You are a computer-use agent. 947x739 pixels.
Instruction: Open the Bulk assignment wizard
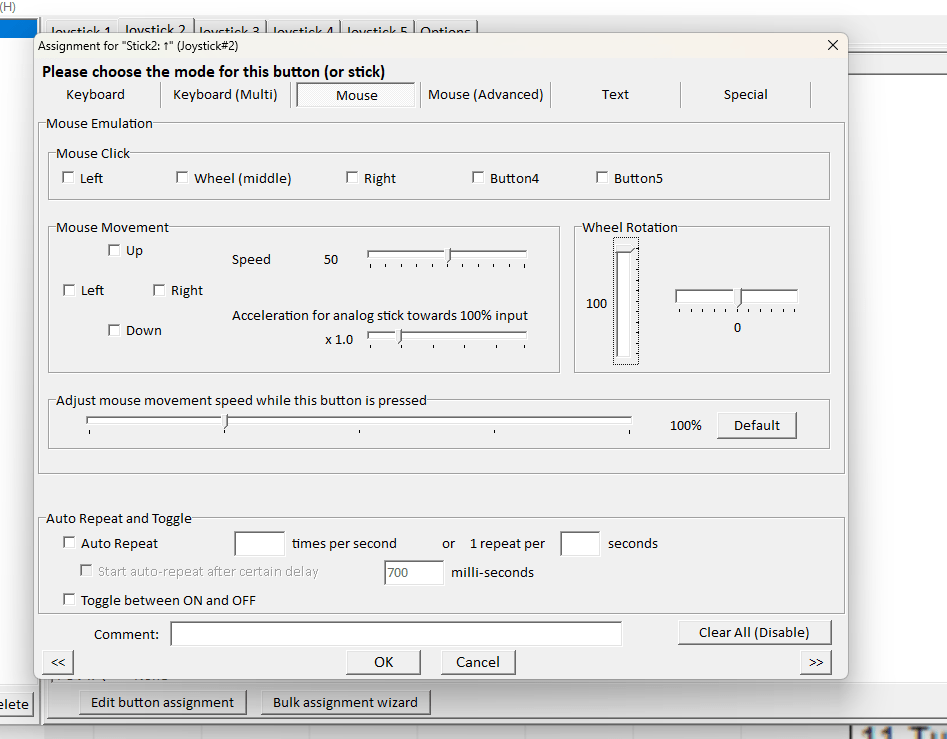point(345,703)
